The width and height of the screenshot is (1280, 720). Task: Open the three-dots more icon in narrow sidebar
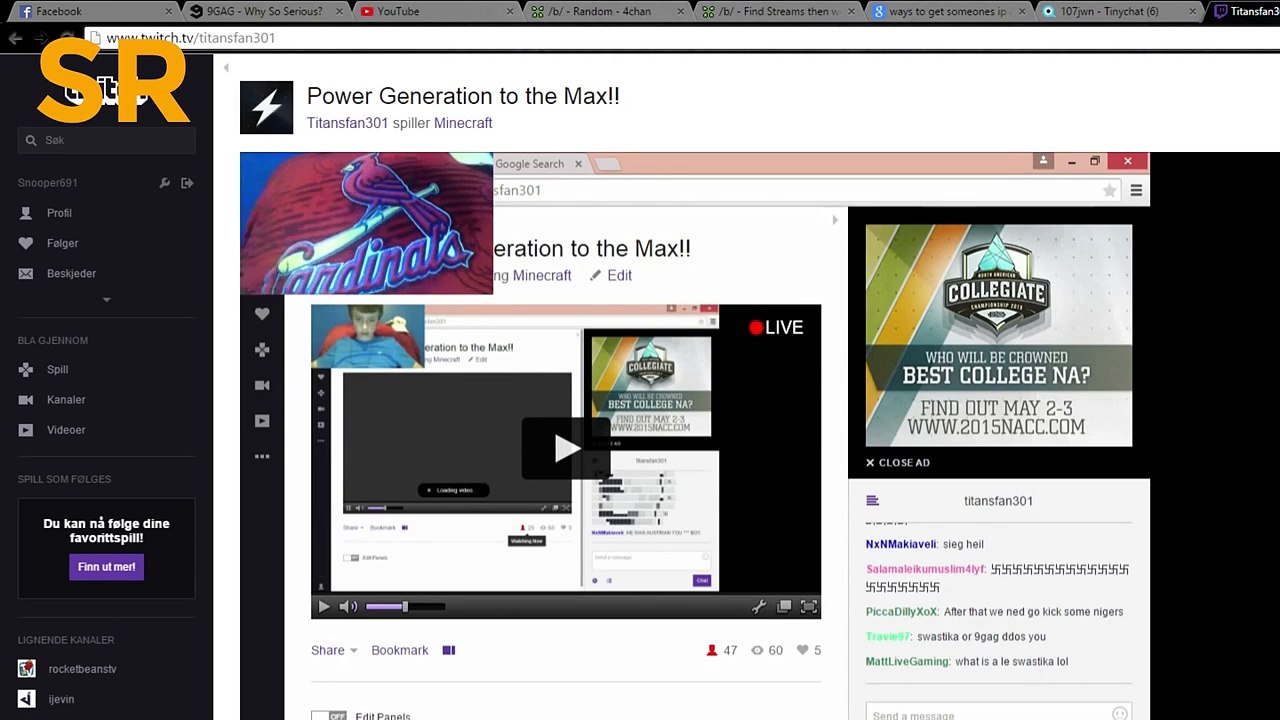[x=262, y=456]
